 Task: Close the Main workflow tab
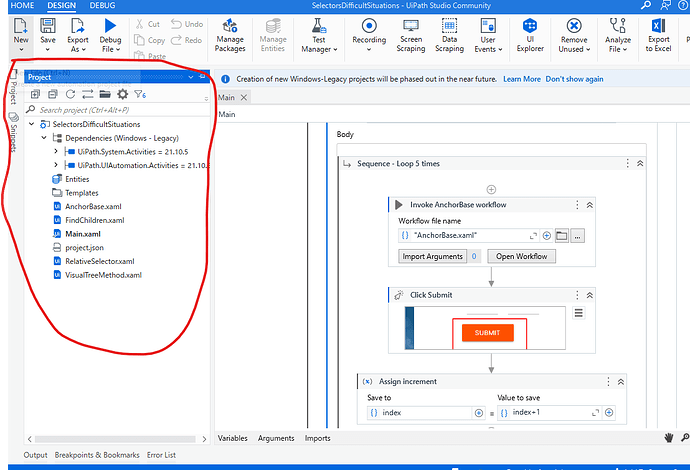243,98
